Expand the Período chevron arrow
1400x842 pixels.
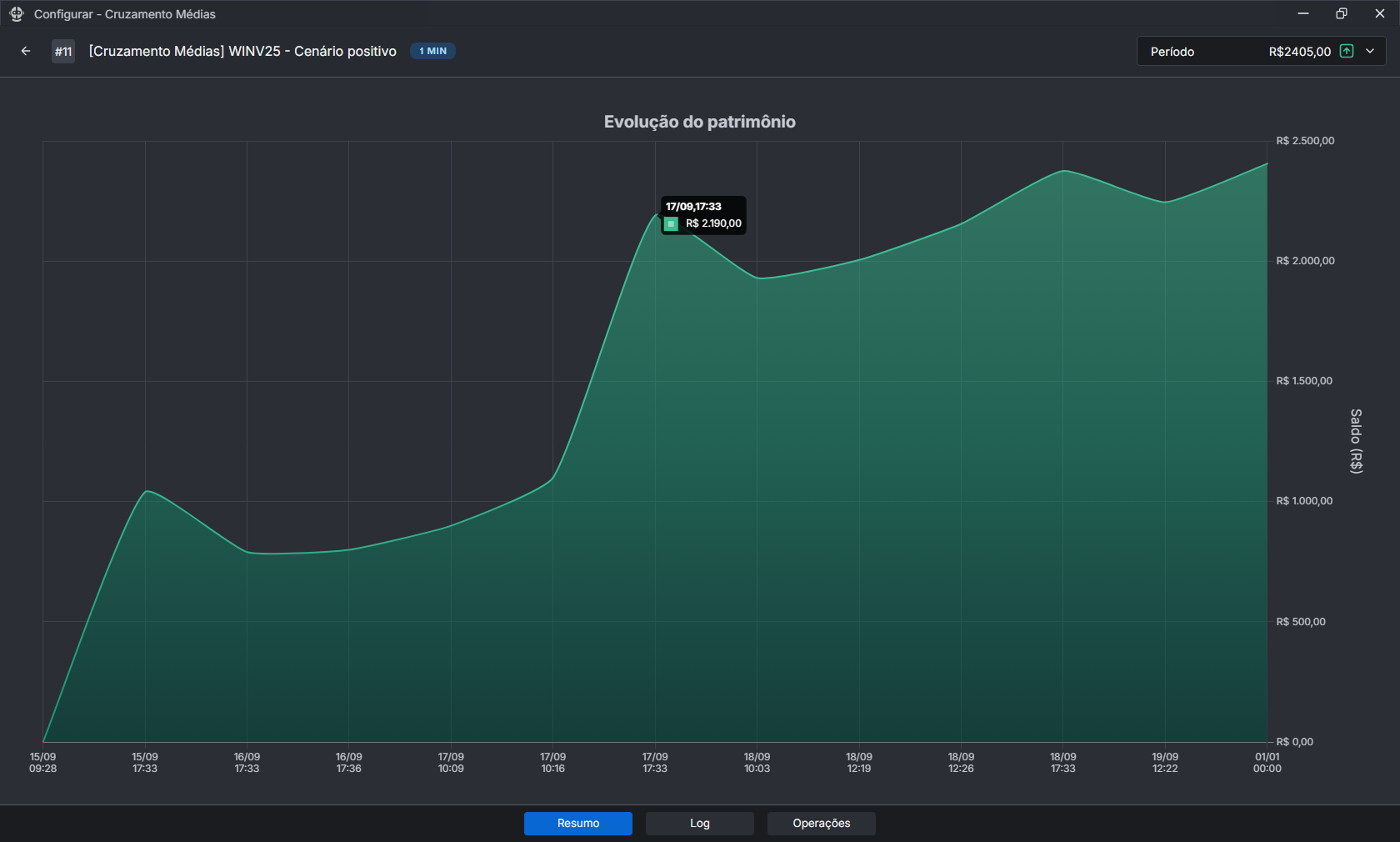[1370, 51]
